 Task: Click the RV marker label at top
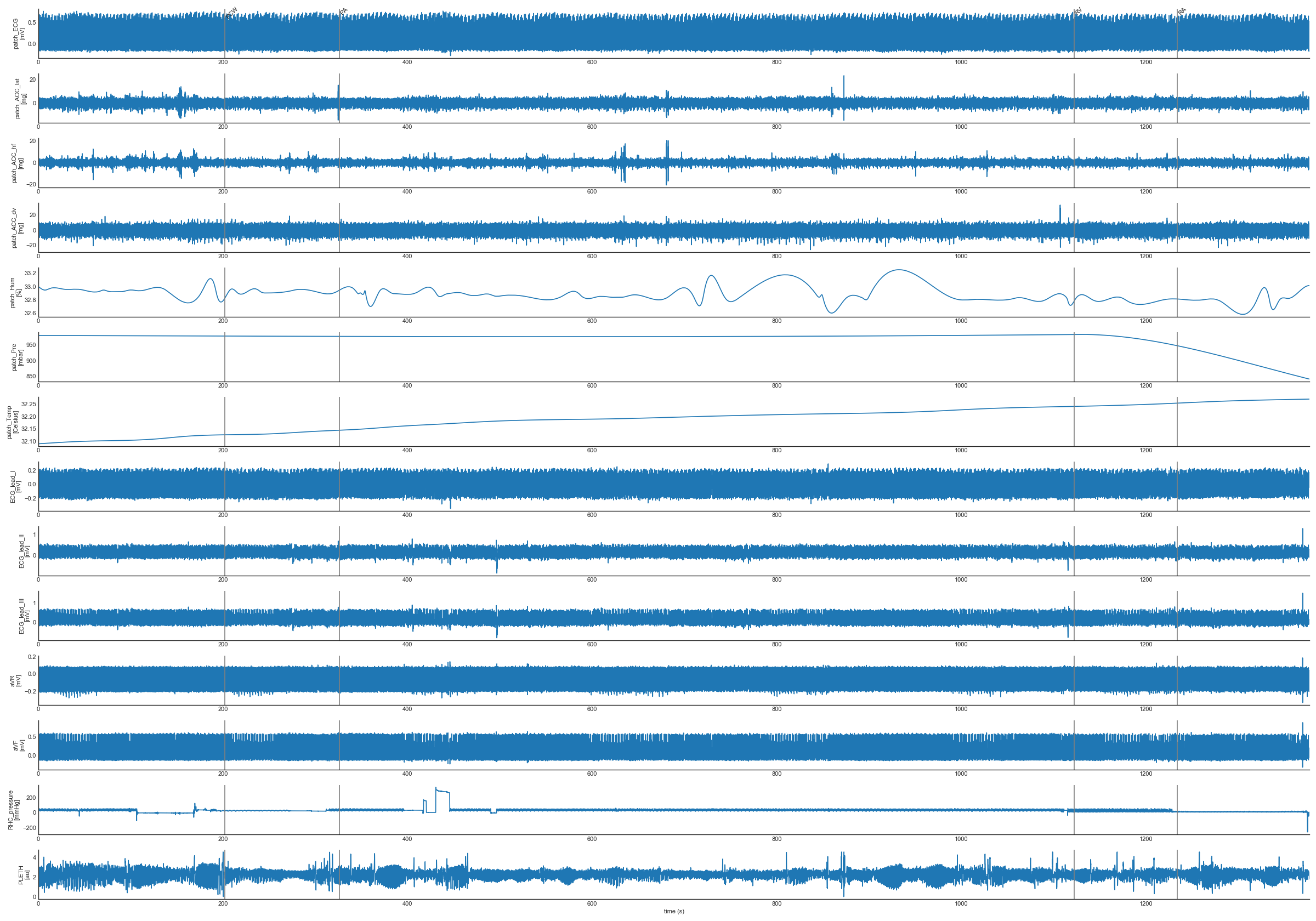(x=1077, y=12)
